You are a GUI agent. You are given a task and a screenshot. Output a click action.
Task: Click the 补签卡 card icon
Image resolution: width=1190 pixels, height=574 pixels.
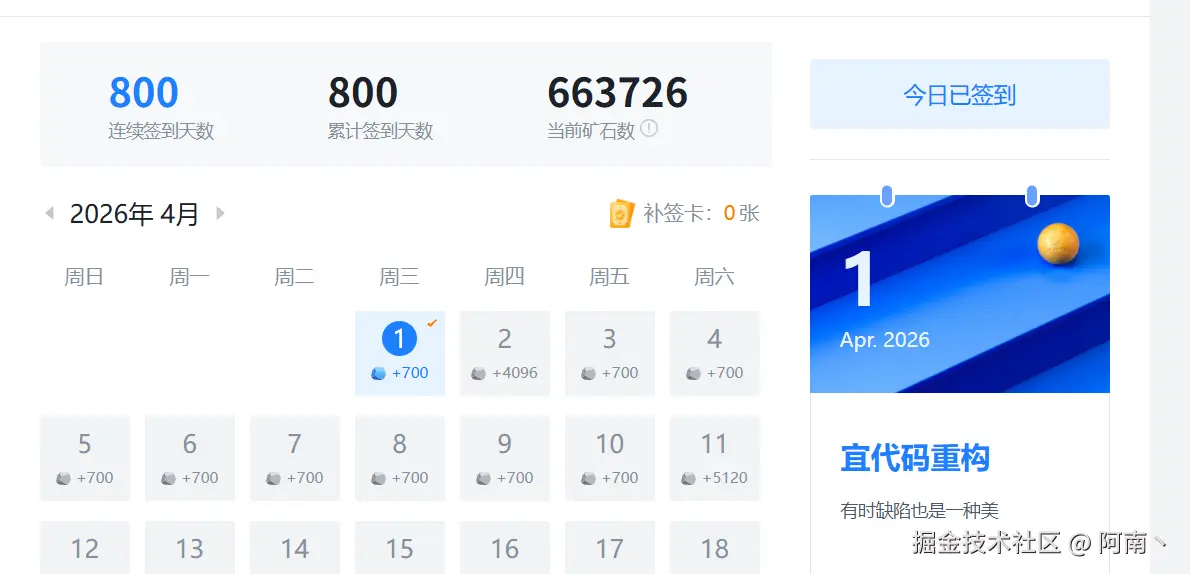pyautogui.click(x=621, y=214)
